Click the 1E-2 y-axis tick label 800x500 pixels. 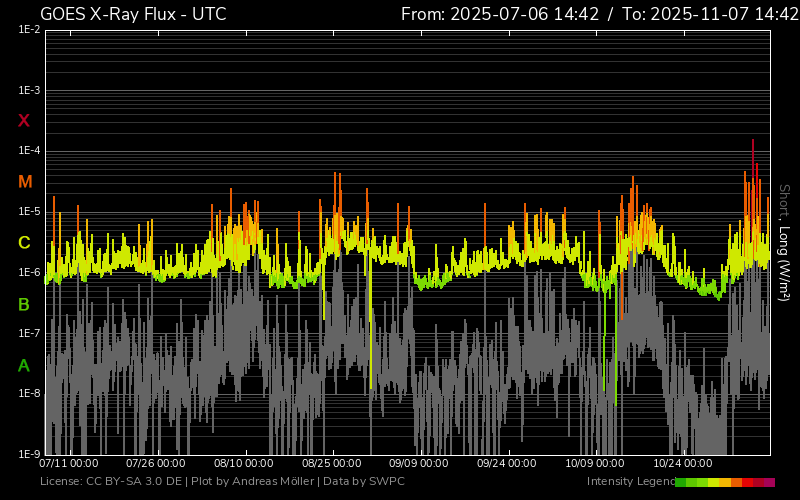point(29,30)
